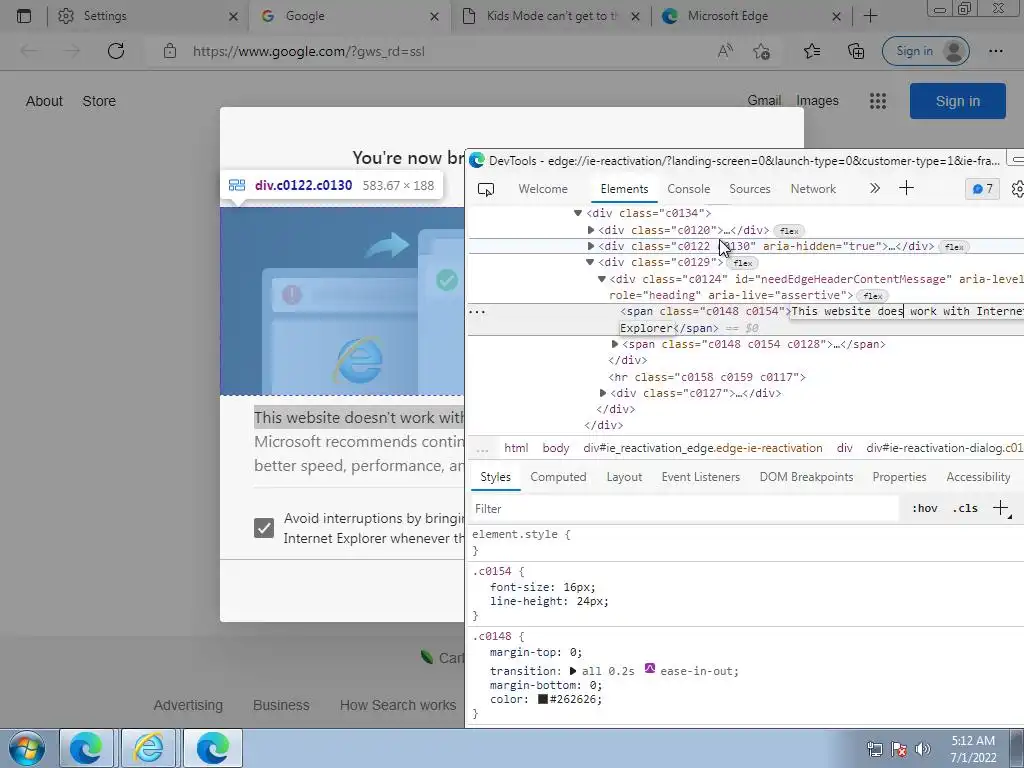Open Edge Settings and more menu
1024x768 pixels.
pyautogui.click(x=995, y=51)
